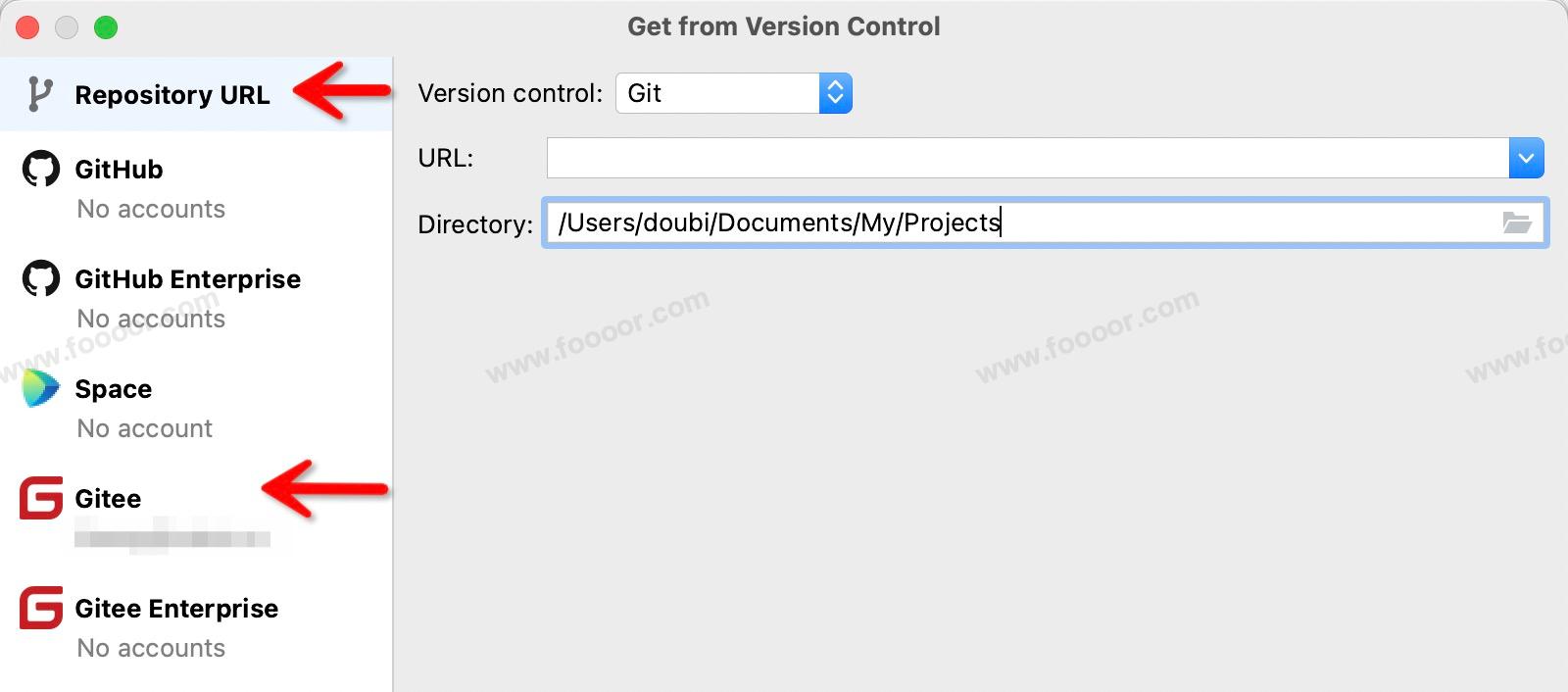
Task: Go to the Gitee Enterprise section
Action: (176, 609)
